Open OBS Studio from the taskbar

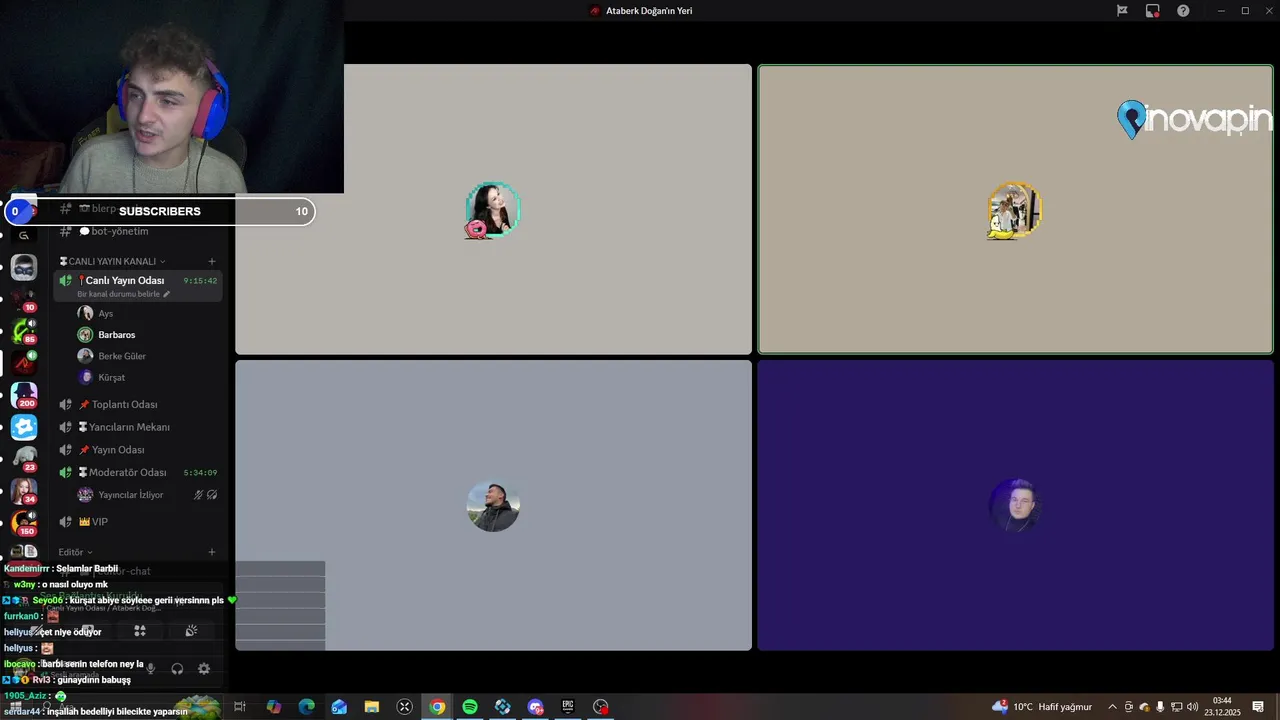point(601,707)
